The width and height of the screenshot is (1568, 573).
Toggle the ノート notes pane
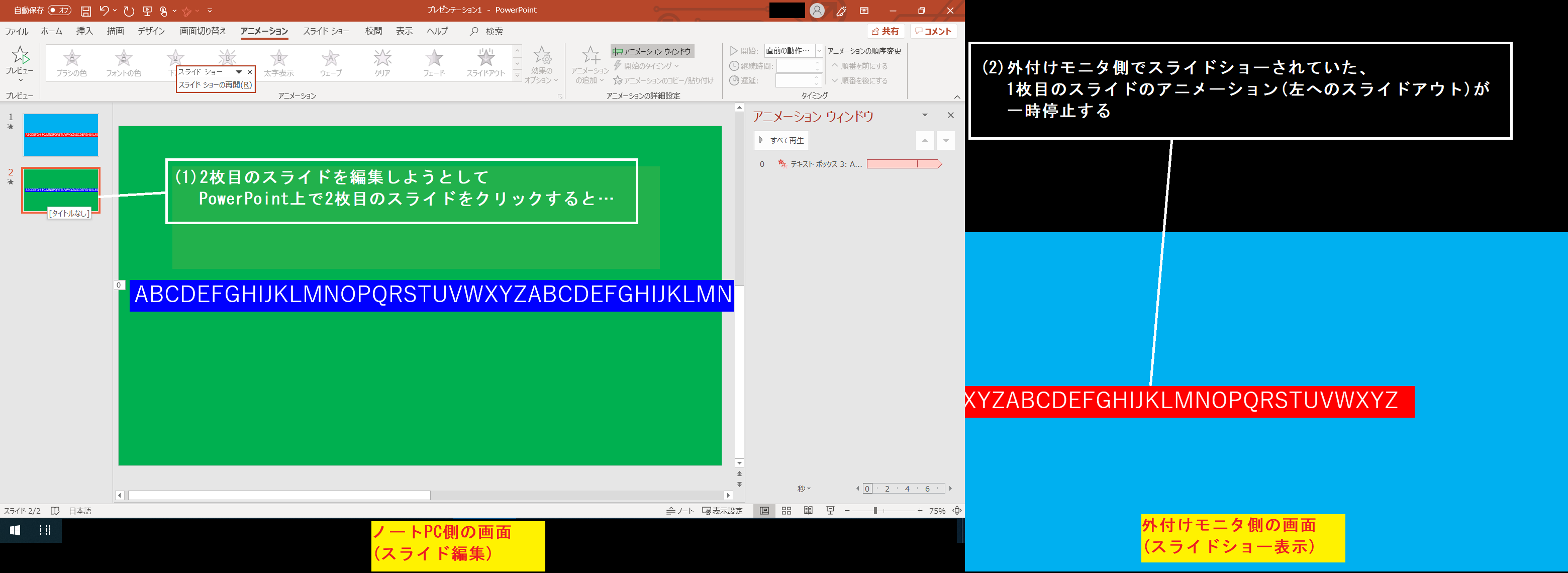(x=680, y=511)
